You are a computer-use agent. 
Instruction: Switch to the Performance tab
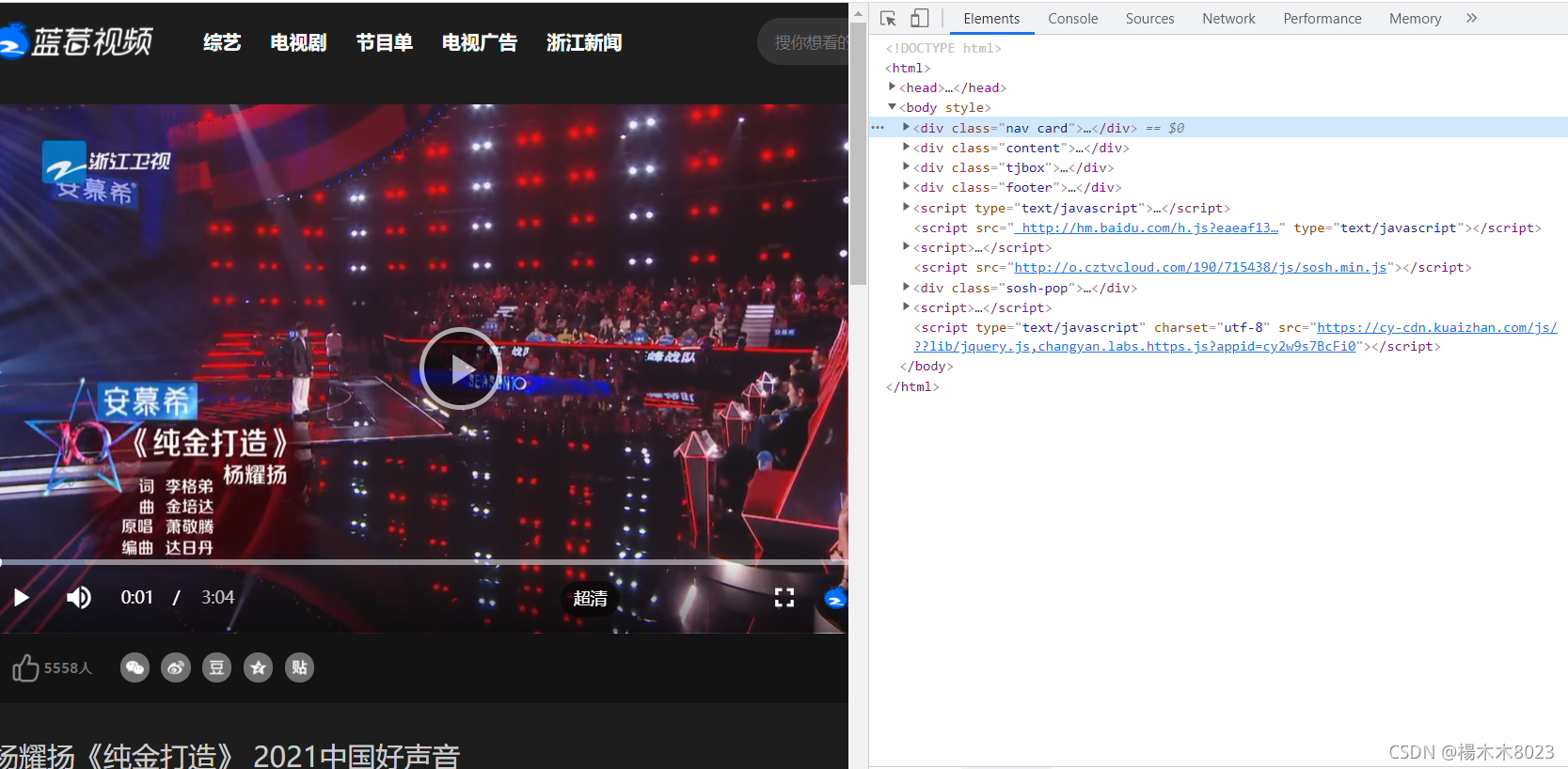pos(1323,19)
